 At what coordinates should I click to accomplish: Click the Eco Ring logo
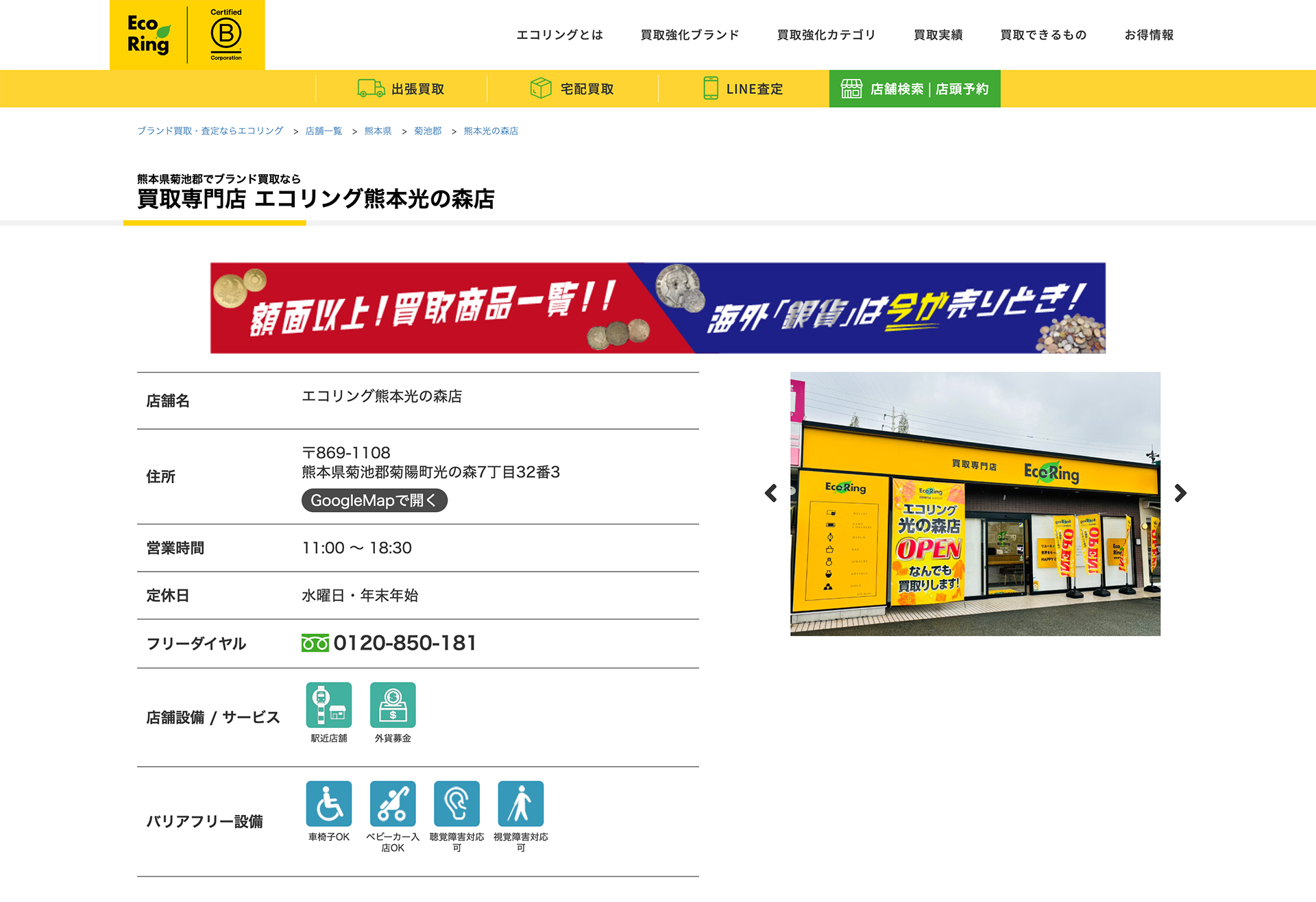click(149, 34)
